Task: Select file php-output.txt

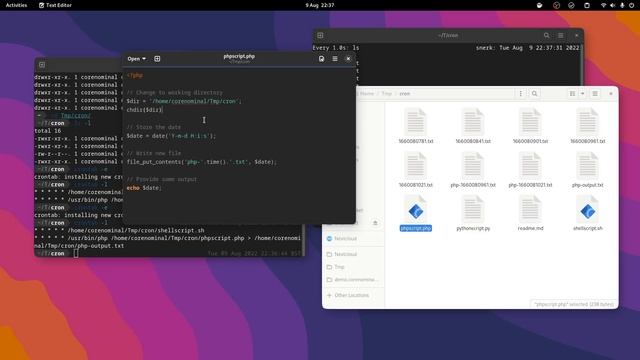Action: pyautogui.click(x=588, y=169)
